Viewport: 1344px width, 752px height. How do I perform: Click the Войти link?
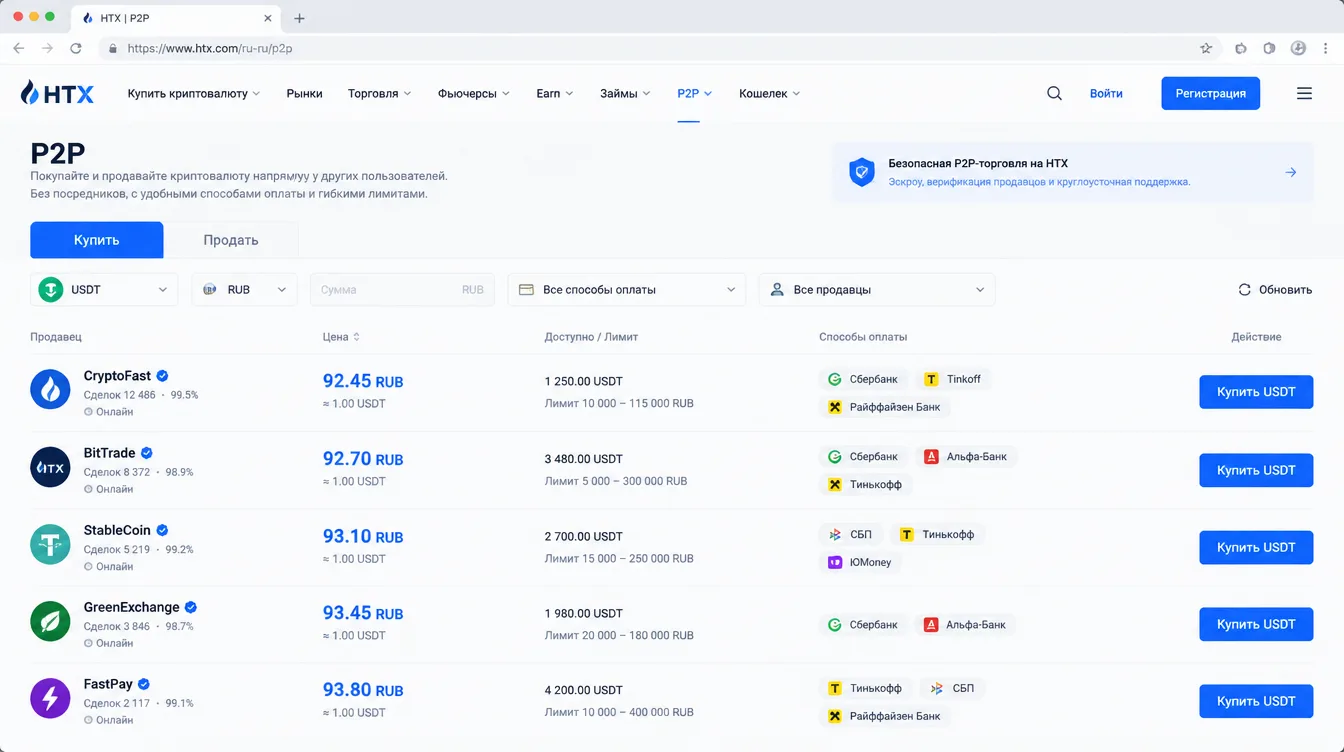1106,93
